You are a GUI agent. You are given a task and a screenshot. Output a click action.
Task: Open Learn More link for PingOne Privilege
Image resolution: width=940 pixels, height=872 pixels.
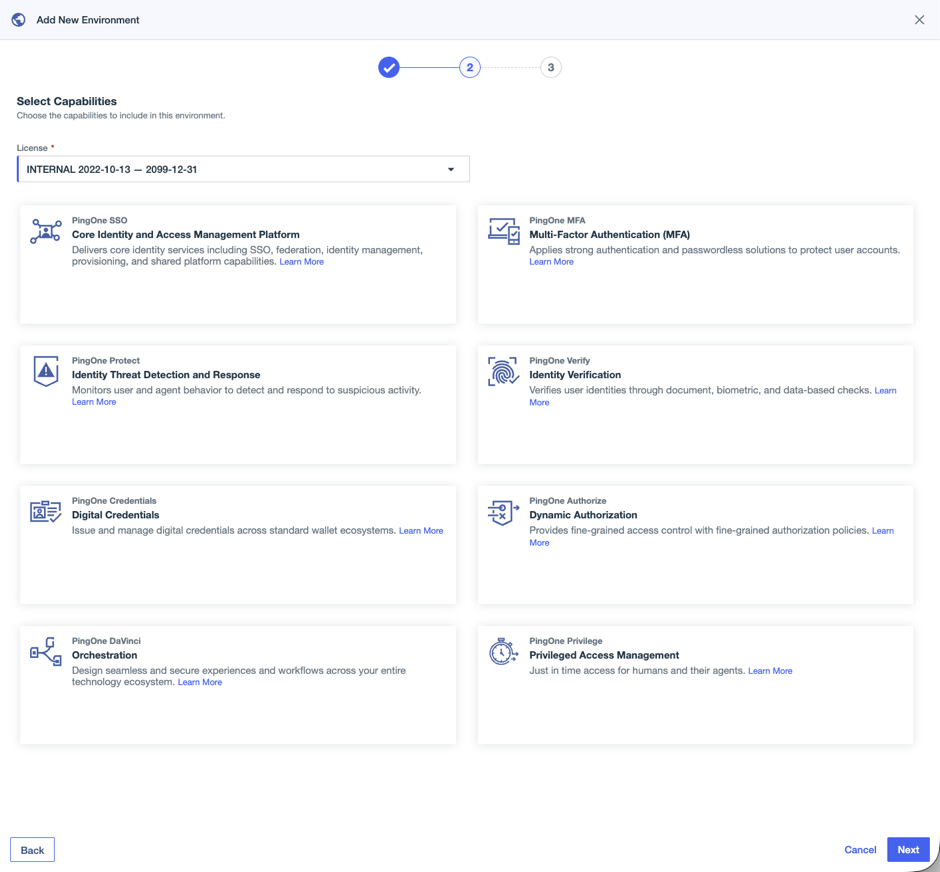pos(770,671)
